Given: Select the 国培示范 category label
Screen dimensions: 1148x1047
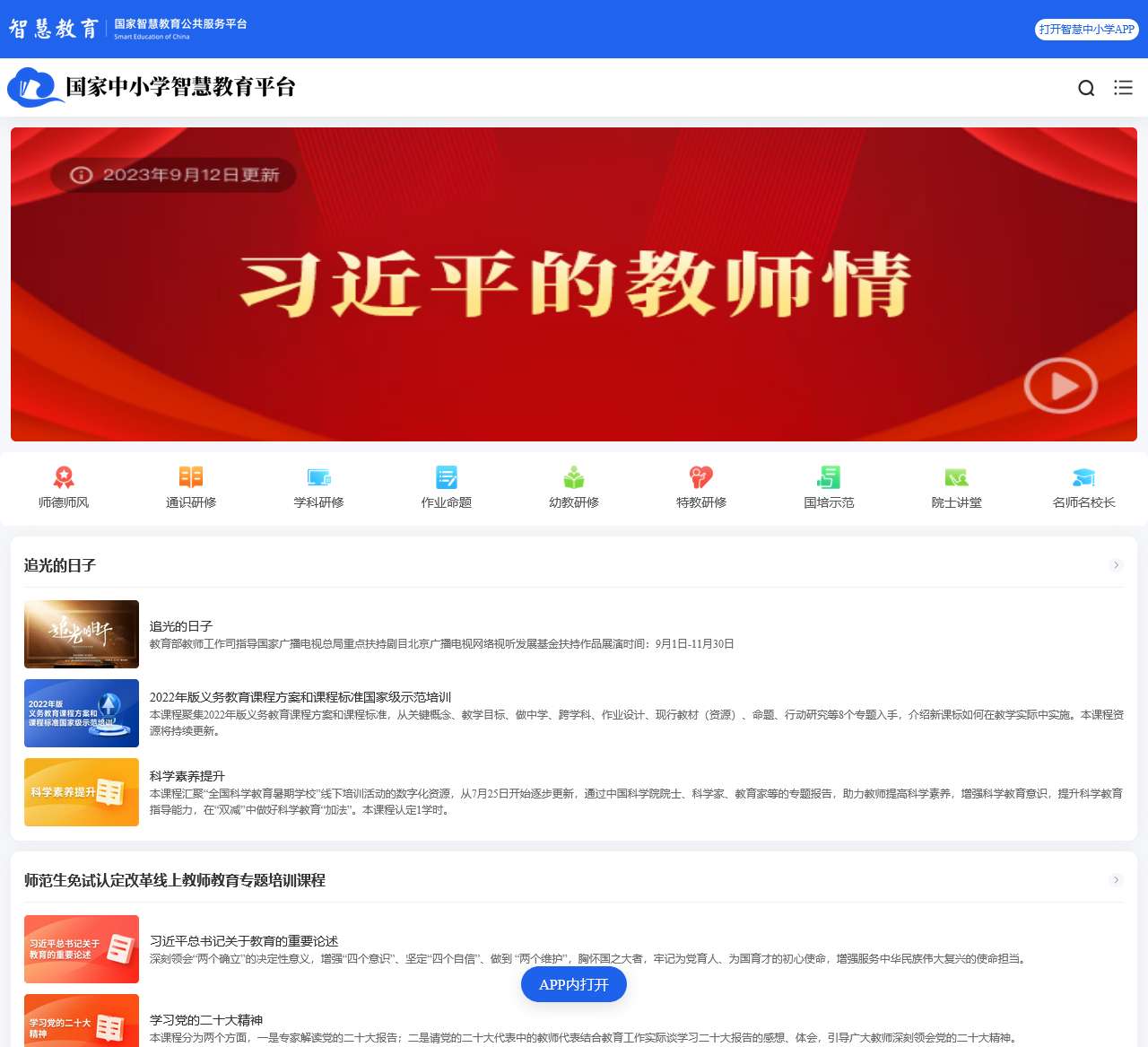Looking at the screenshot, I should [830, 502].
